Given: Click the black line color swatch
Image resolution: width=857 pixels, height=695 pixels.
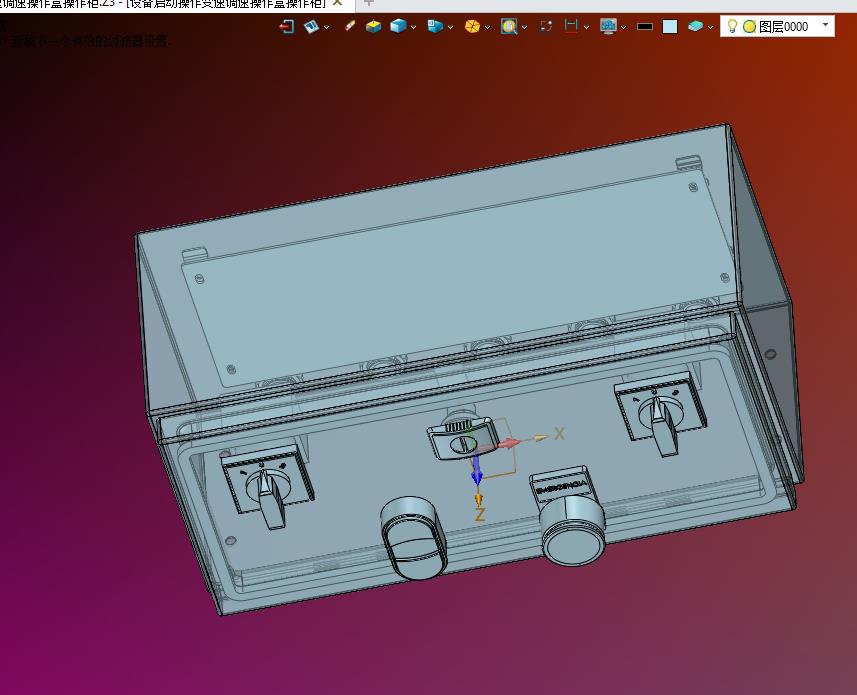Looking at the screenshot, I should (x=645, y=26).
